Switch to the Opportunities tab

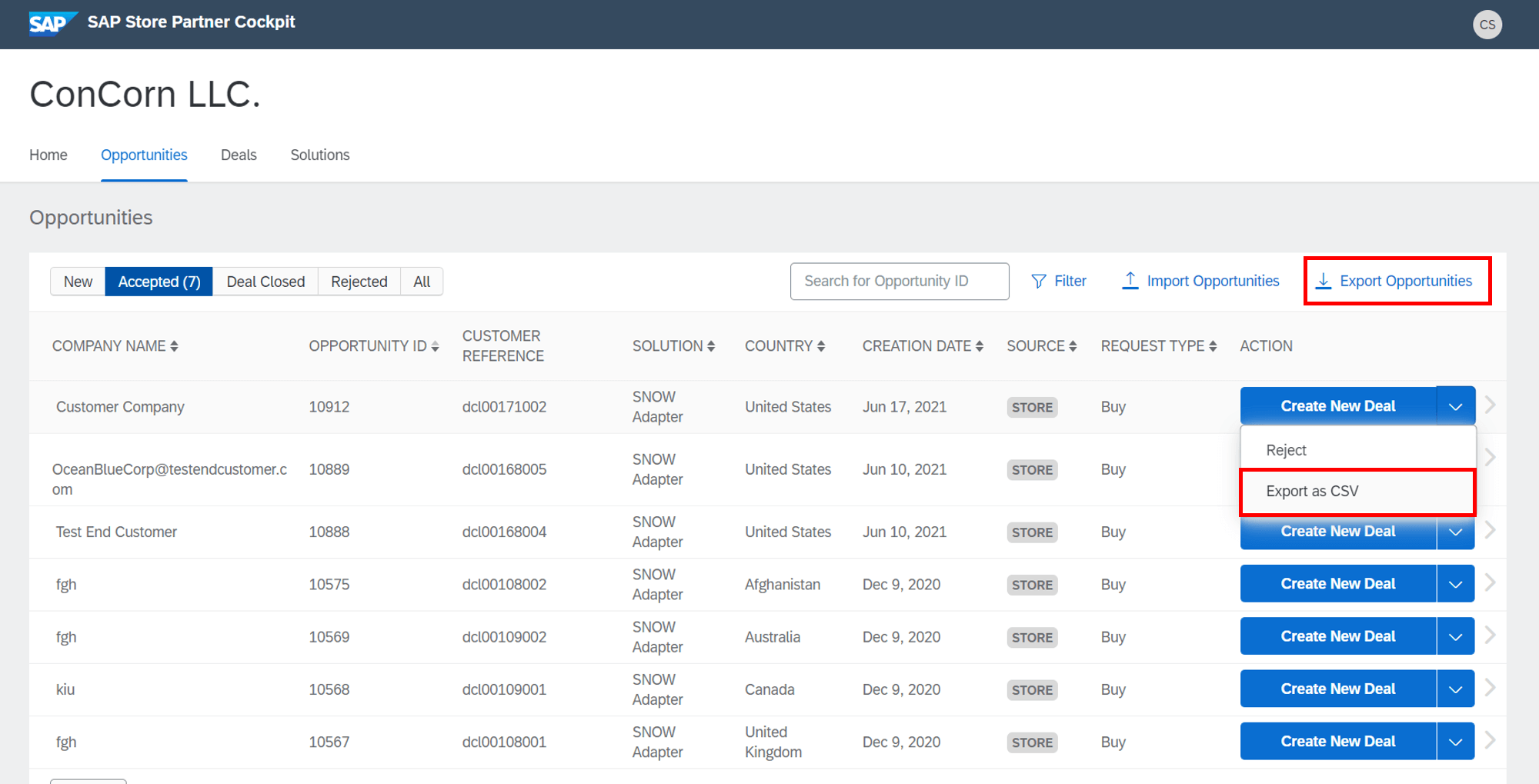point(144,155)
